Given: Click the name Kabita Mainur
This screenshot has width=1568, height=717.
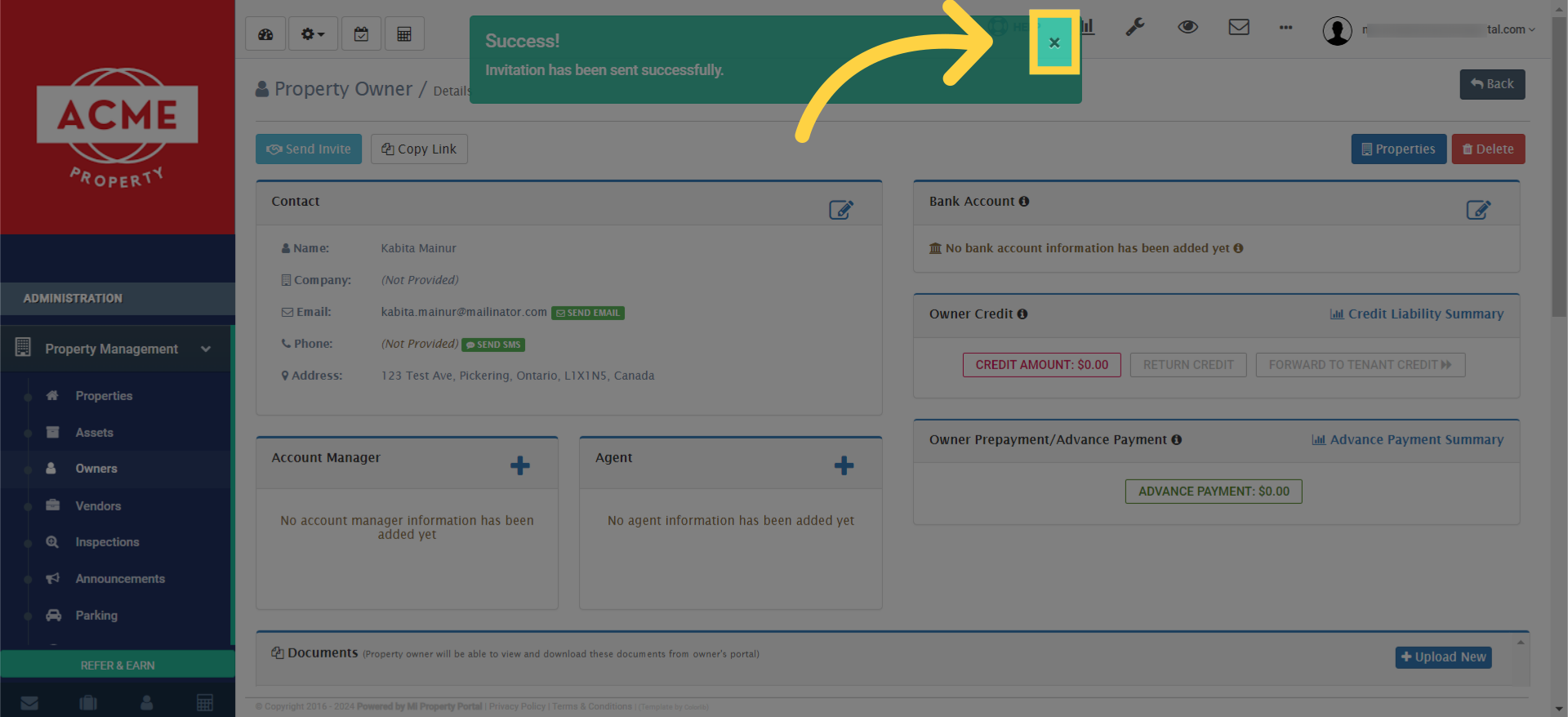Looking at the screenshot, I should (418, 248).
